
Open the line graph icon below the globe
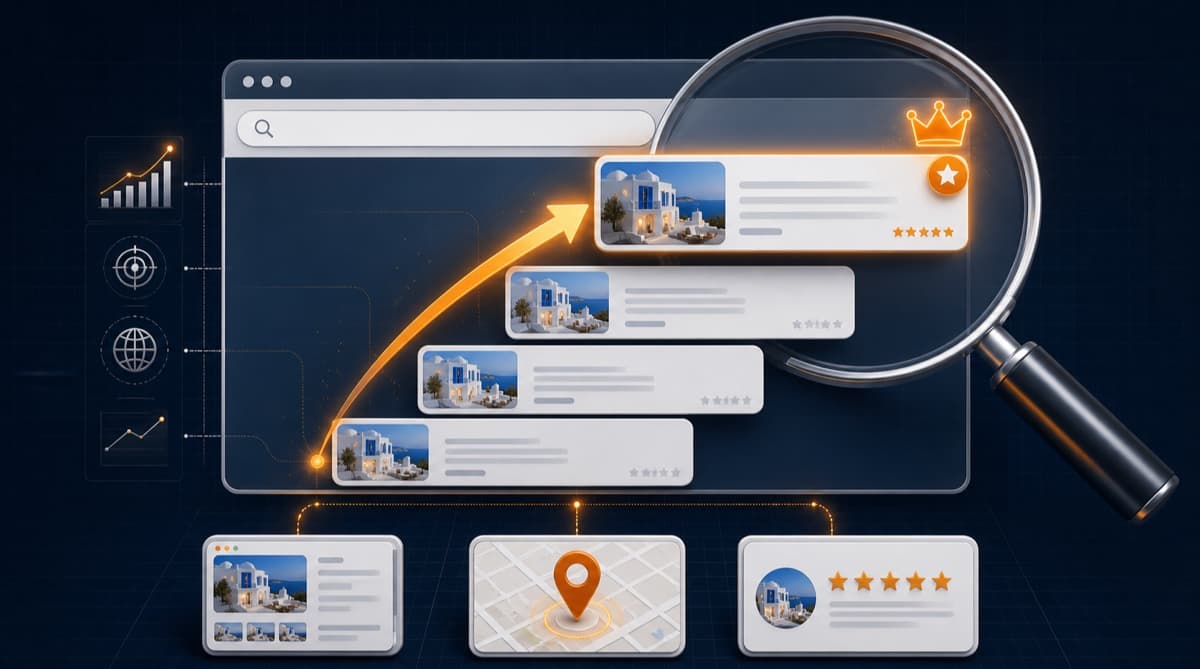(135, 434)
